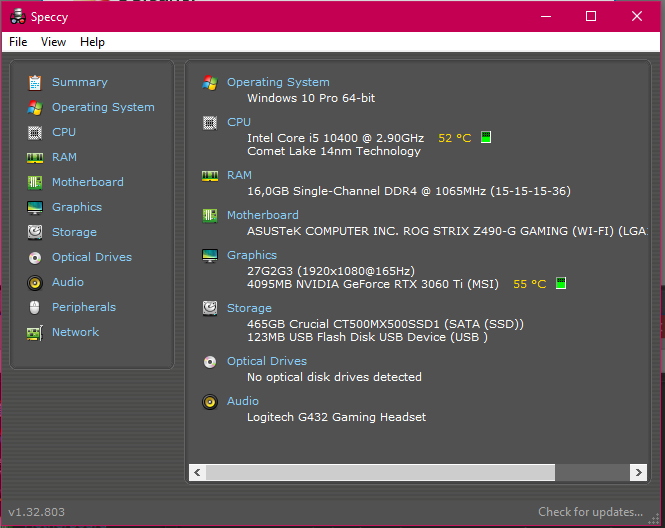Click the Crucial CT500MX500SSD1 storage line

pos(386,324)
